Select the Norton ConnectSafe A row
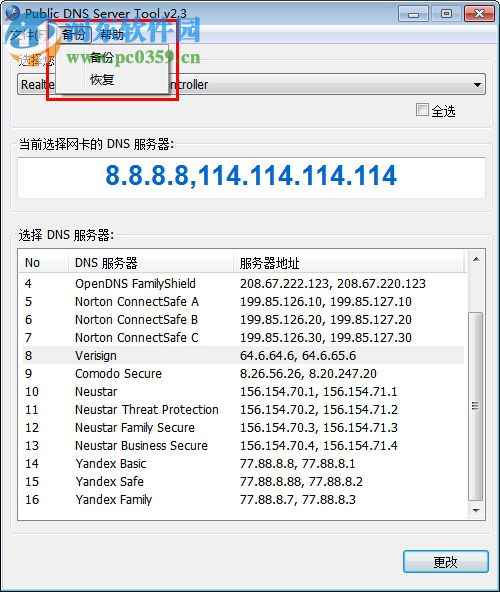500x592 pixels. tap(243, 302)
